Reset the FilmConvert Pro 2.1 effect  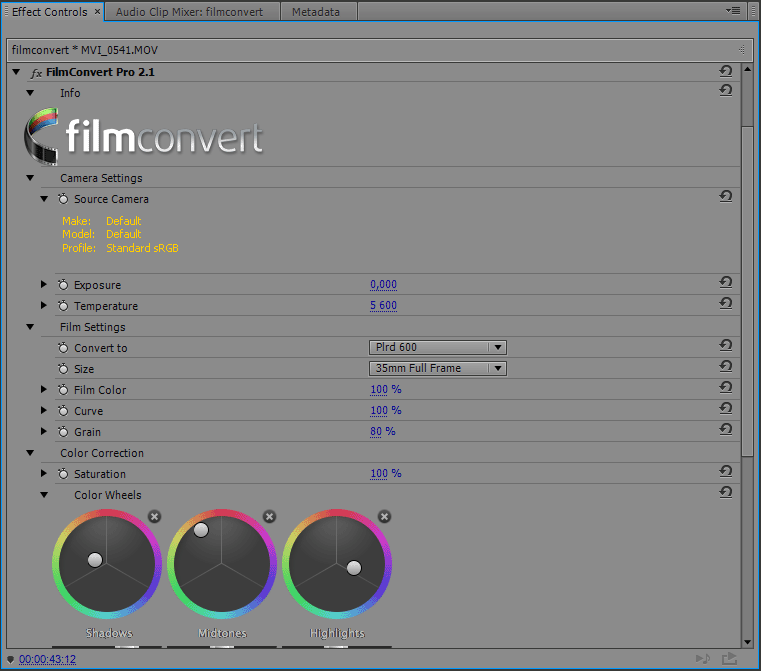(x=726, y=72)
